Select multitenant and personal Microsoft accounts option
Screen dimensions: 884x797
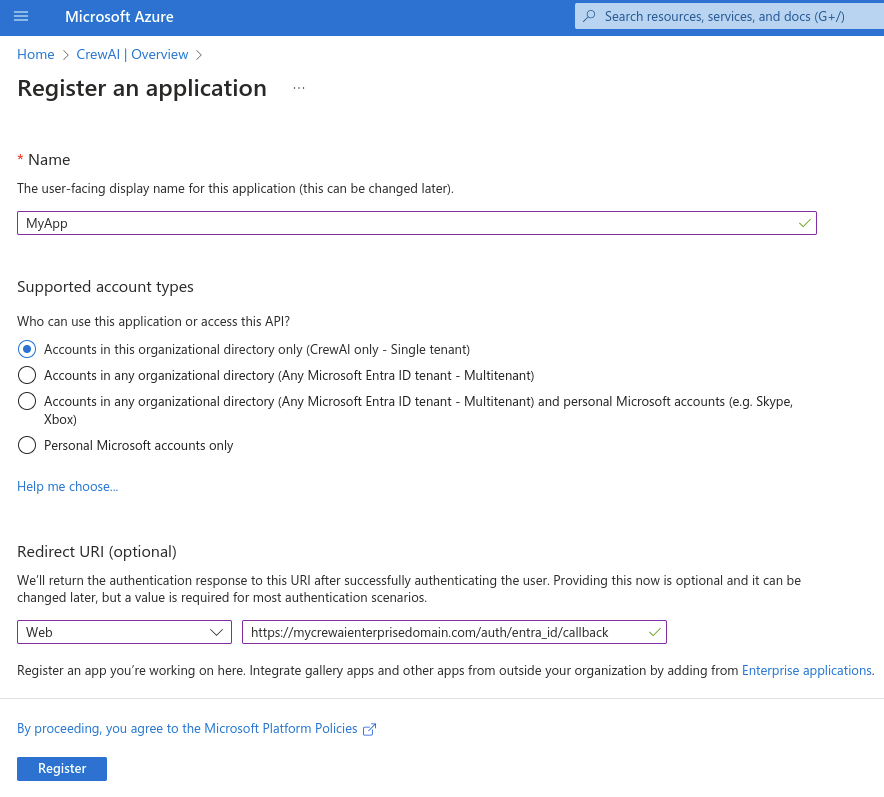click(x=27, y=402)
